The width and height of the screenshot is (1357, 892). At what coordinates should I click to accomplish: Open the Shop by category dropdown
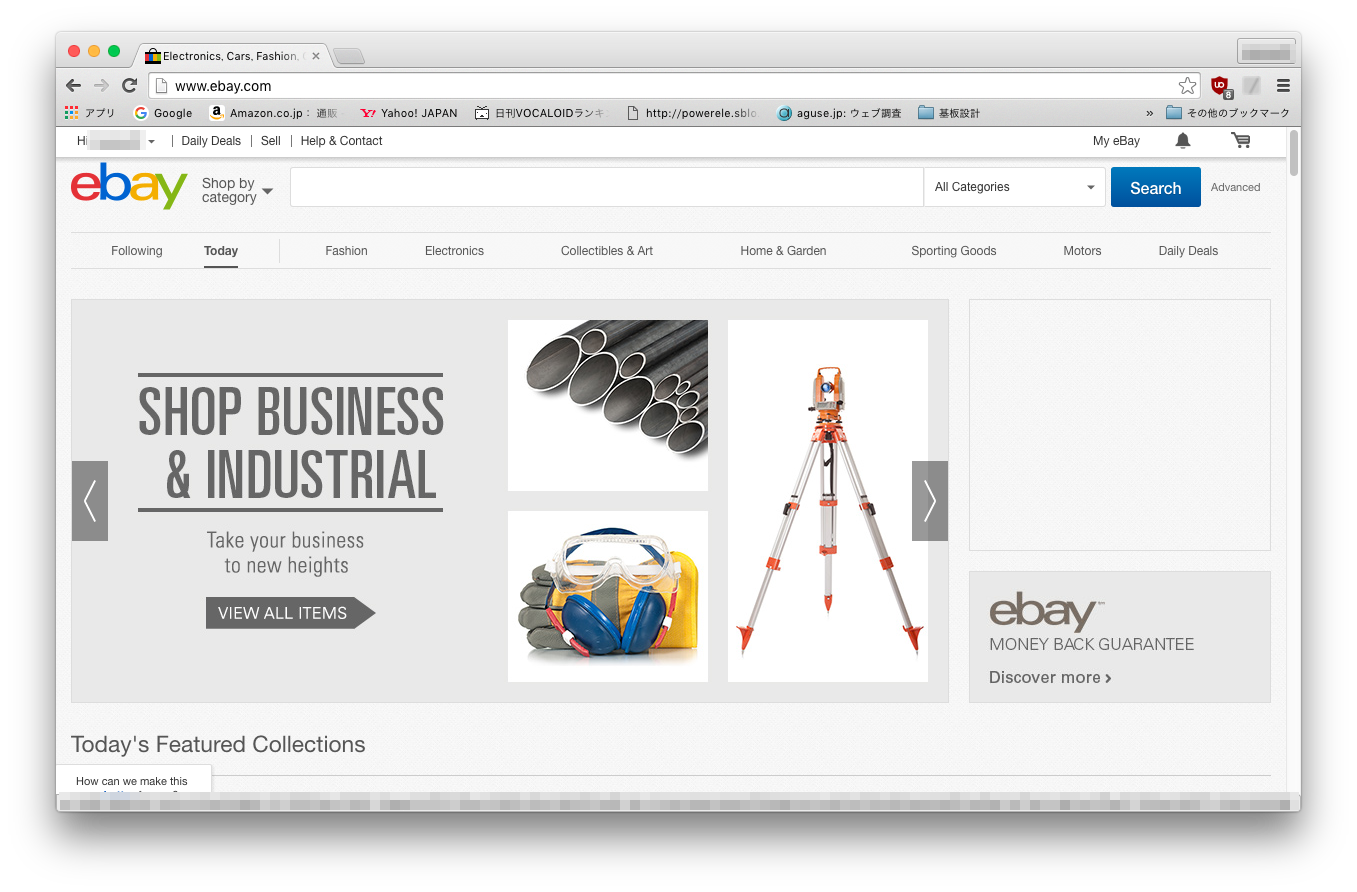237,190
